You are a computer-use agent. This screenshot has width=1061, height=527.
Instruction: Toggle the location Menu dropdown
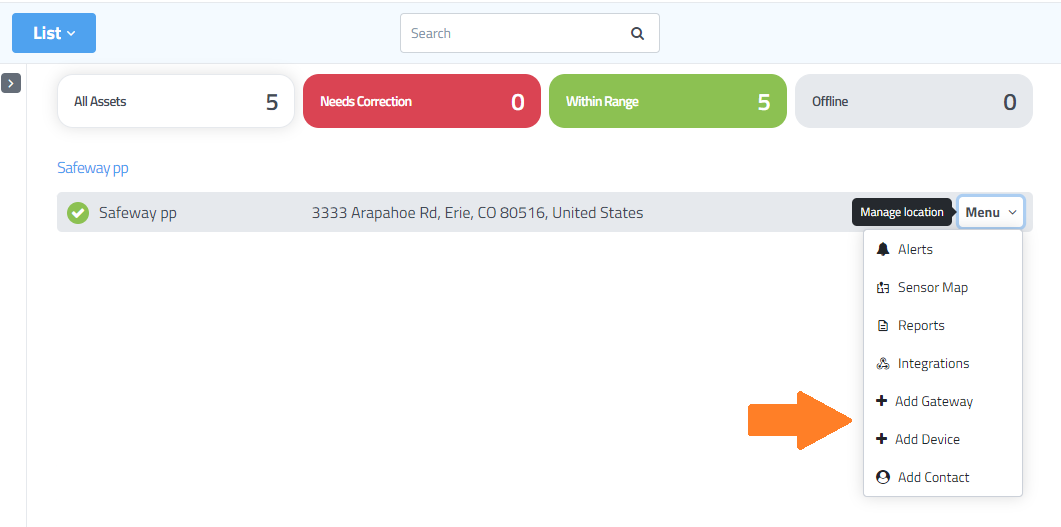(x=990, y=212)
